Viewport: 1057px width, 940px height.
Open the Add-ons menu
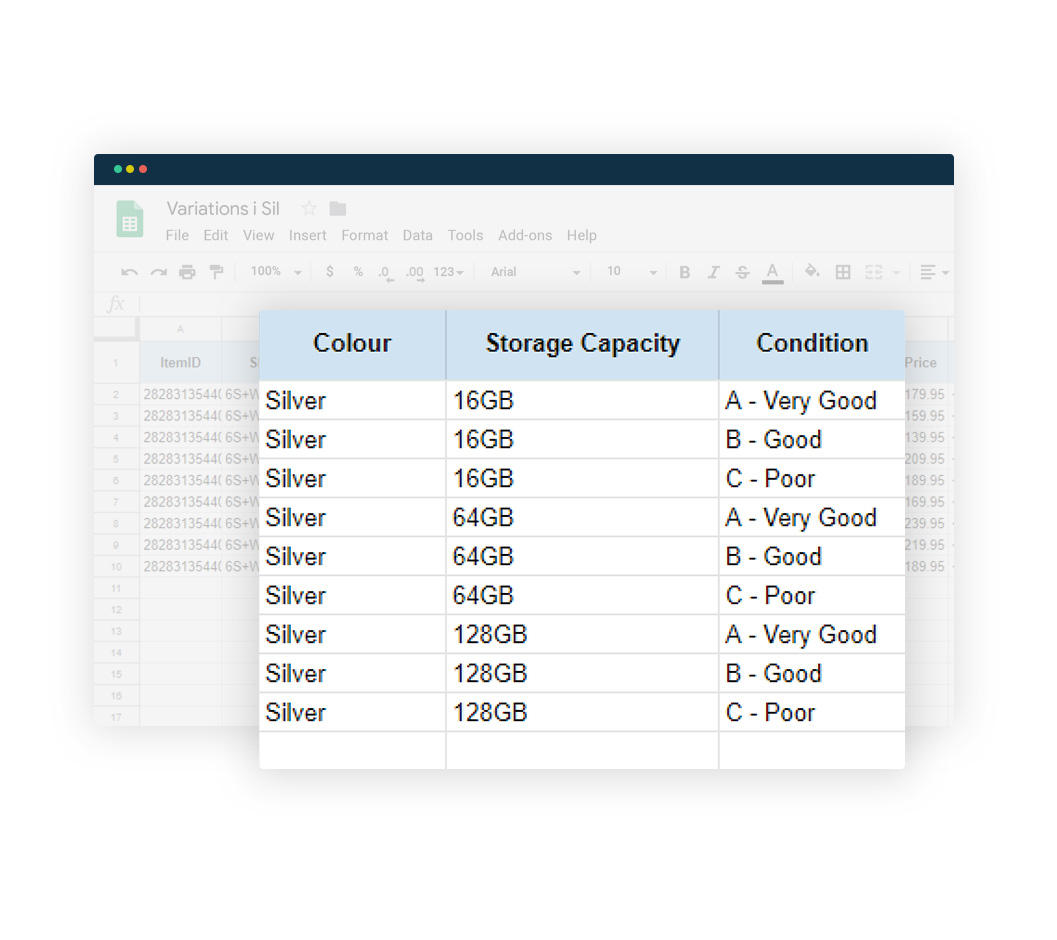[525, 235]
